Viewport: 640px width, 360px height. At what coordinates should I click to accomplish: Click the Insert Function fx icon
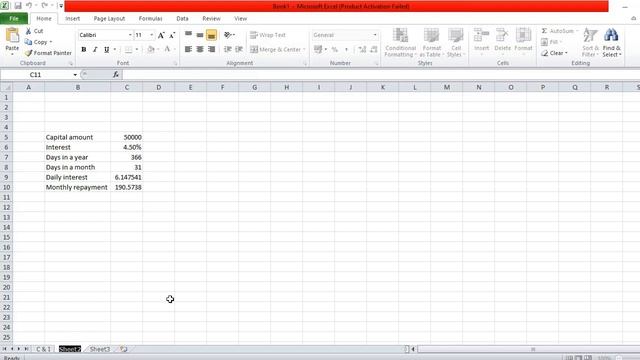point(116,75)
